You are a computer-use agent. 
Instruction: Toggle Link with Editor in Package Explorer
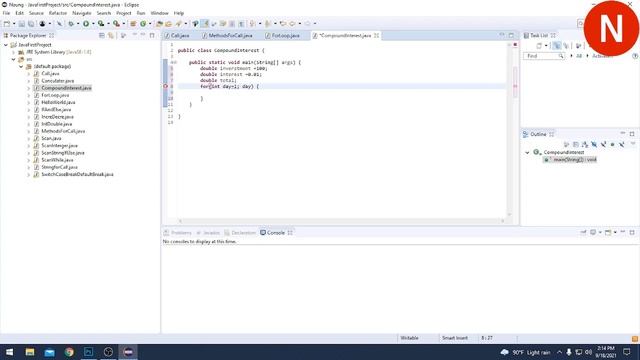click(x=111, y=36)
